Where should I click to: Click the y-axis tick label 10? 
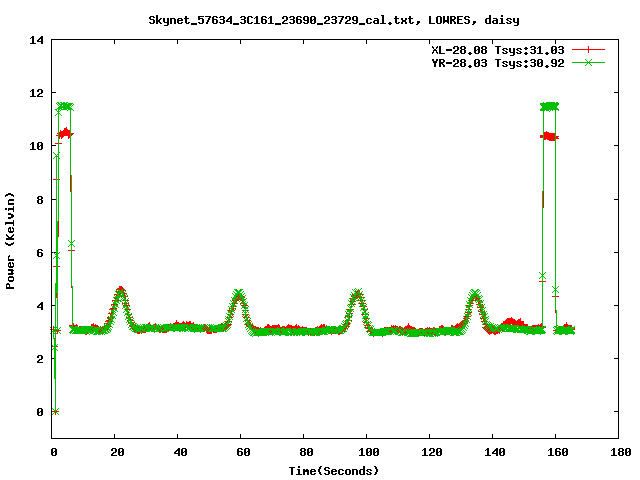pos(36,146)
